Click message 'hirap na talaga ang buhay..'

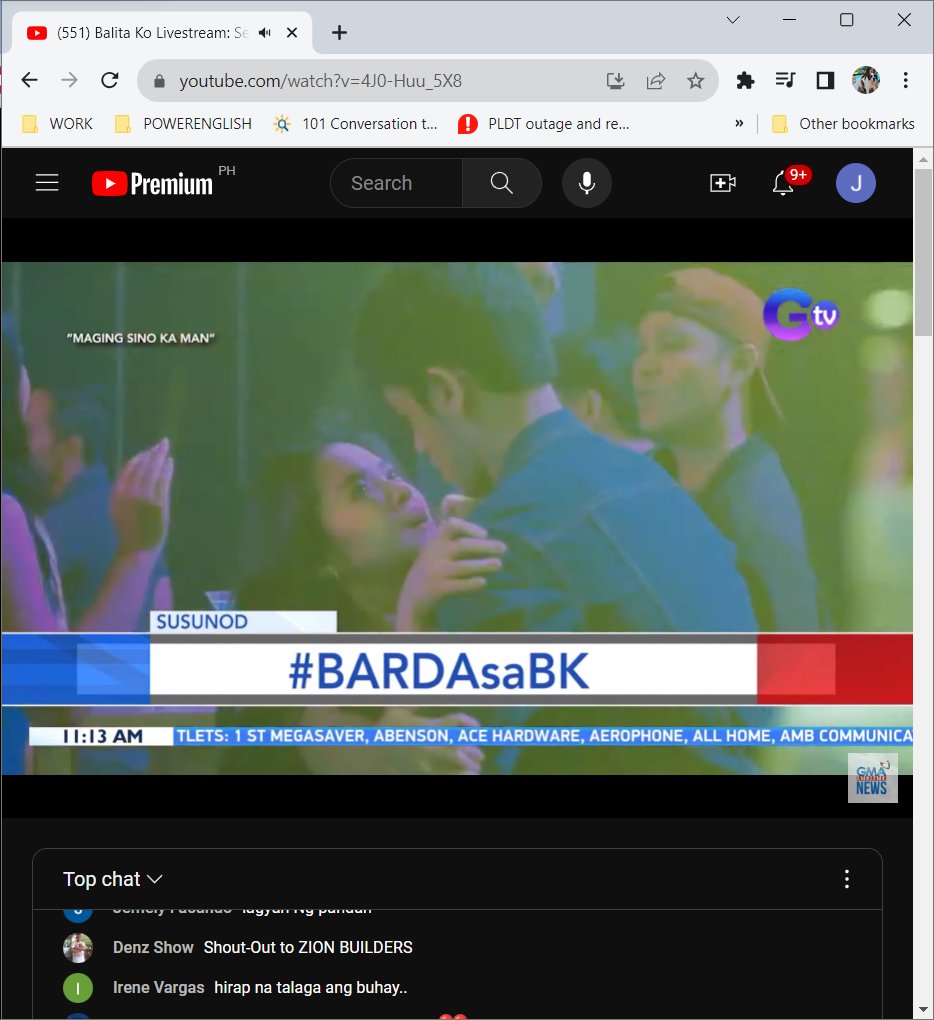point(310,987)
